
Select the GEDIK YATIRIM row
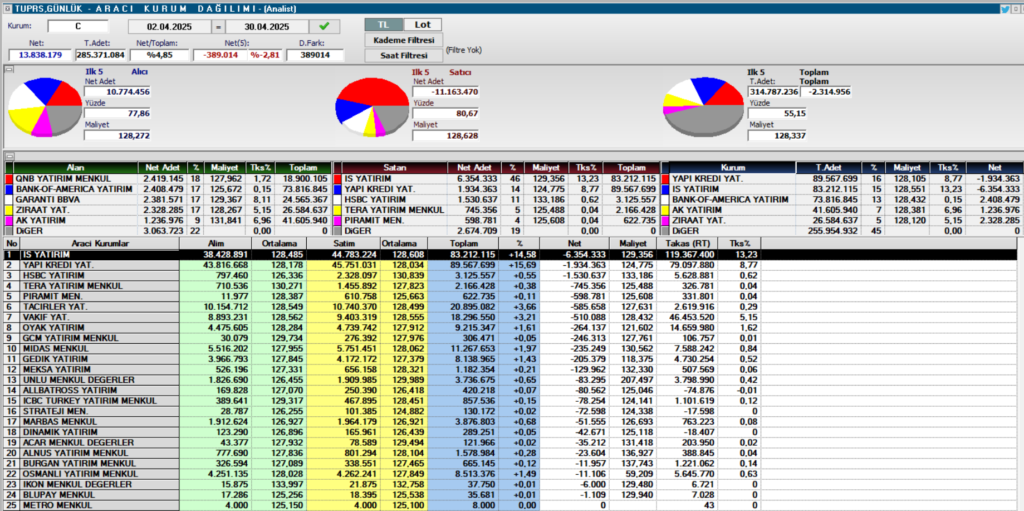point(509,359)
